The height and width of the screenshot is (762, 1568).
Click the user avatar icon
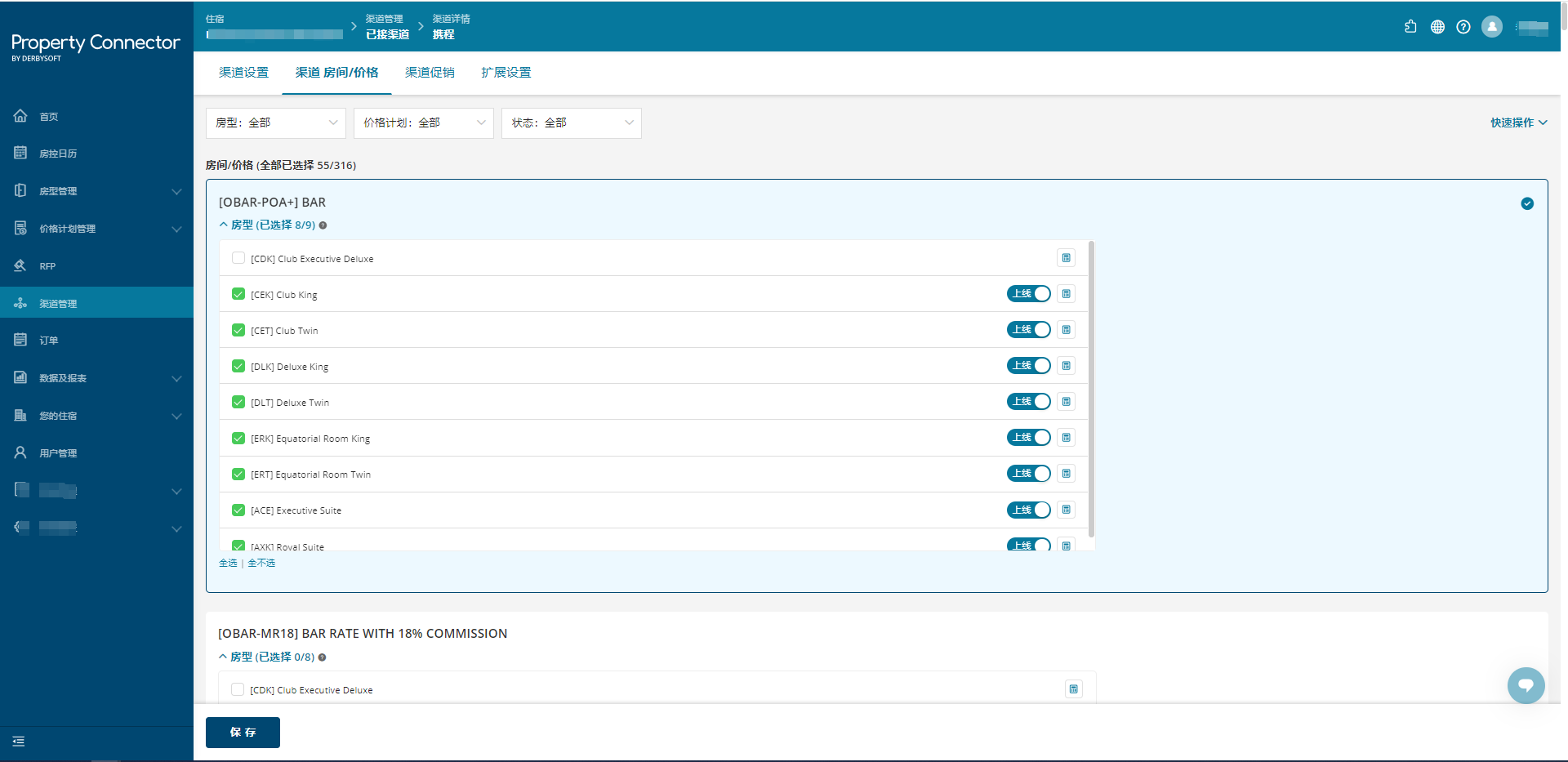[1492, 27]
